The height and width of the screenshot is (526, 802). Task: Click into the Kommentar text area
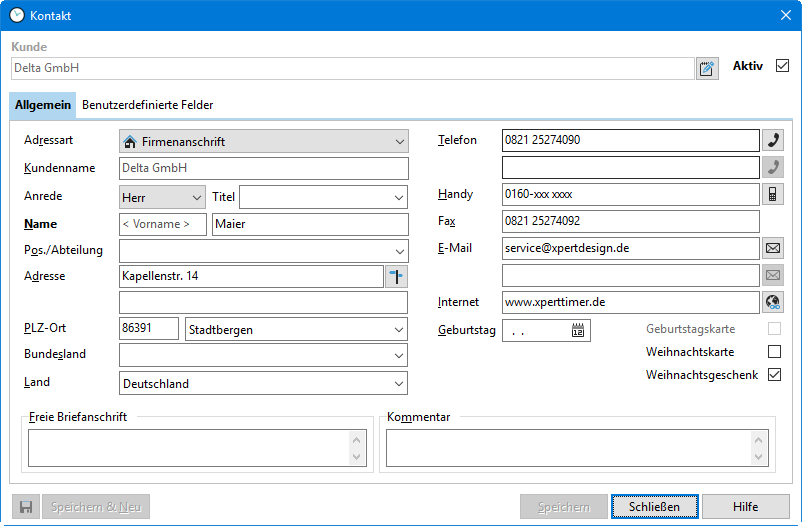568,448
